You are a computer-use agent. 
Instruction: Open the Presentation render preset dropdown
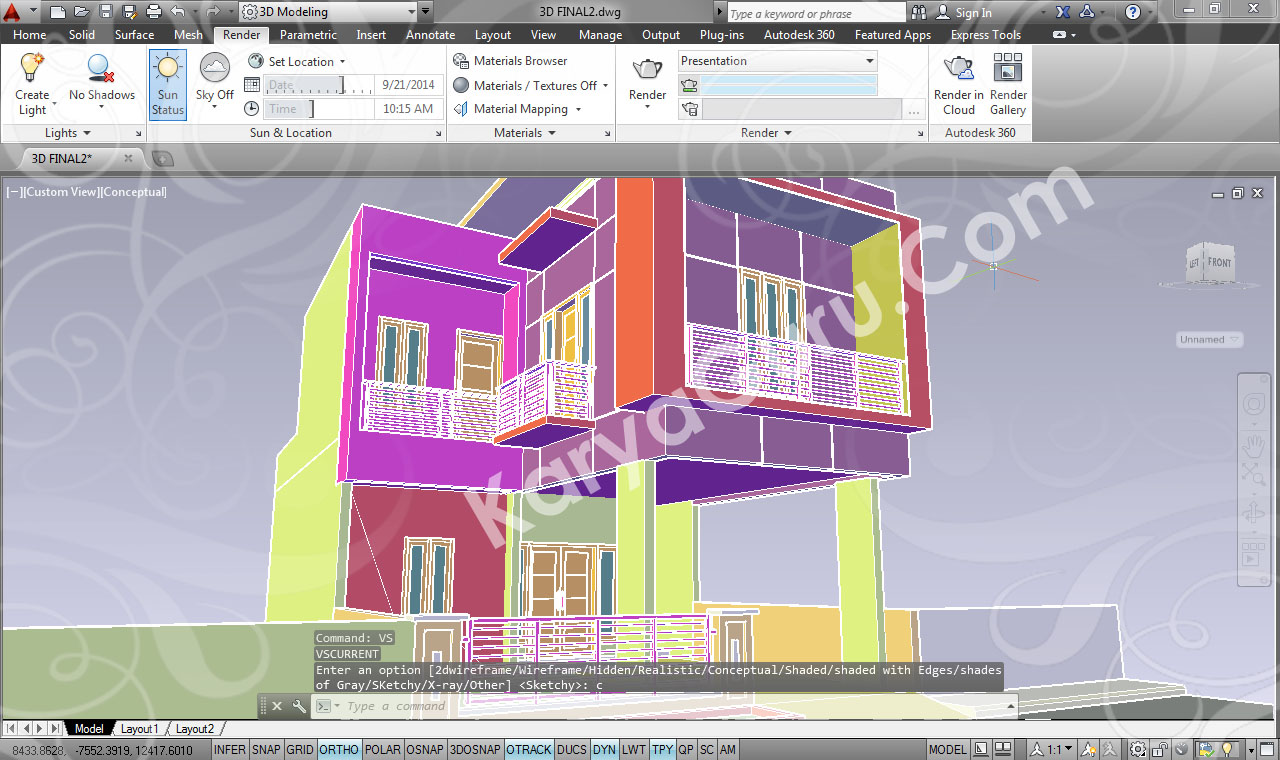click(777, 61)
